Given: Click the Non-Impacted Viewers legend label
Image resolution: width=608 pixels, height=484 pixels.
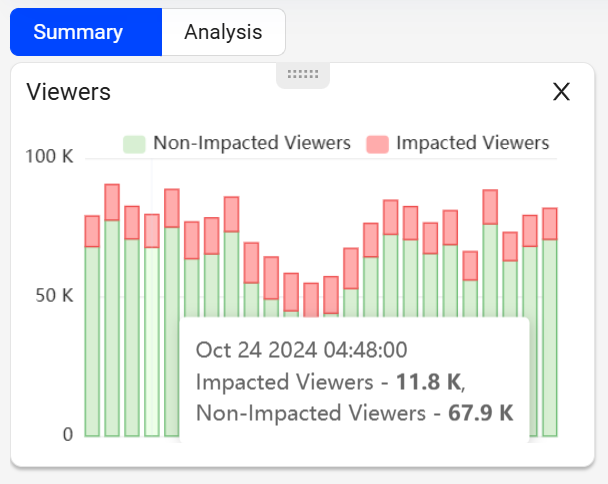Looking at the screenshot, I should tap(252, 143).
